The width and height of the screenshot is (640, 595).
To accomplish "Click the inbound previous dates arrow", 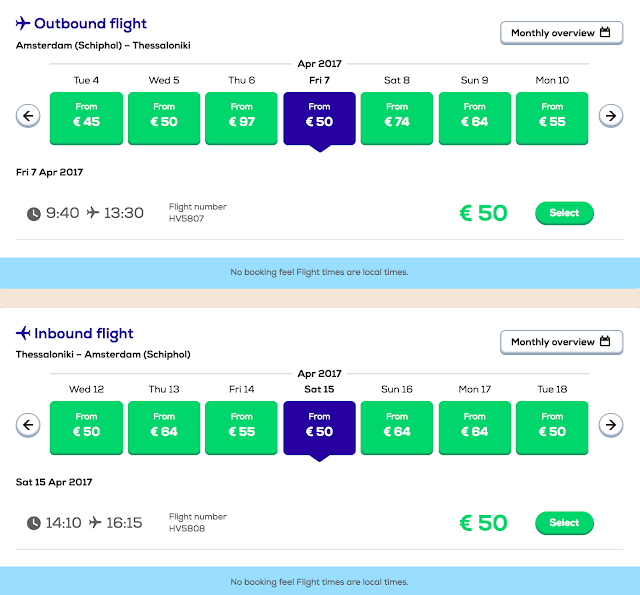I will (x=28, y=425).
